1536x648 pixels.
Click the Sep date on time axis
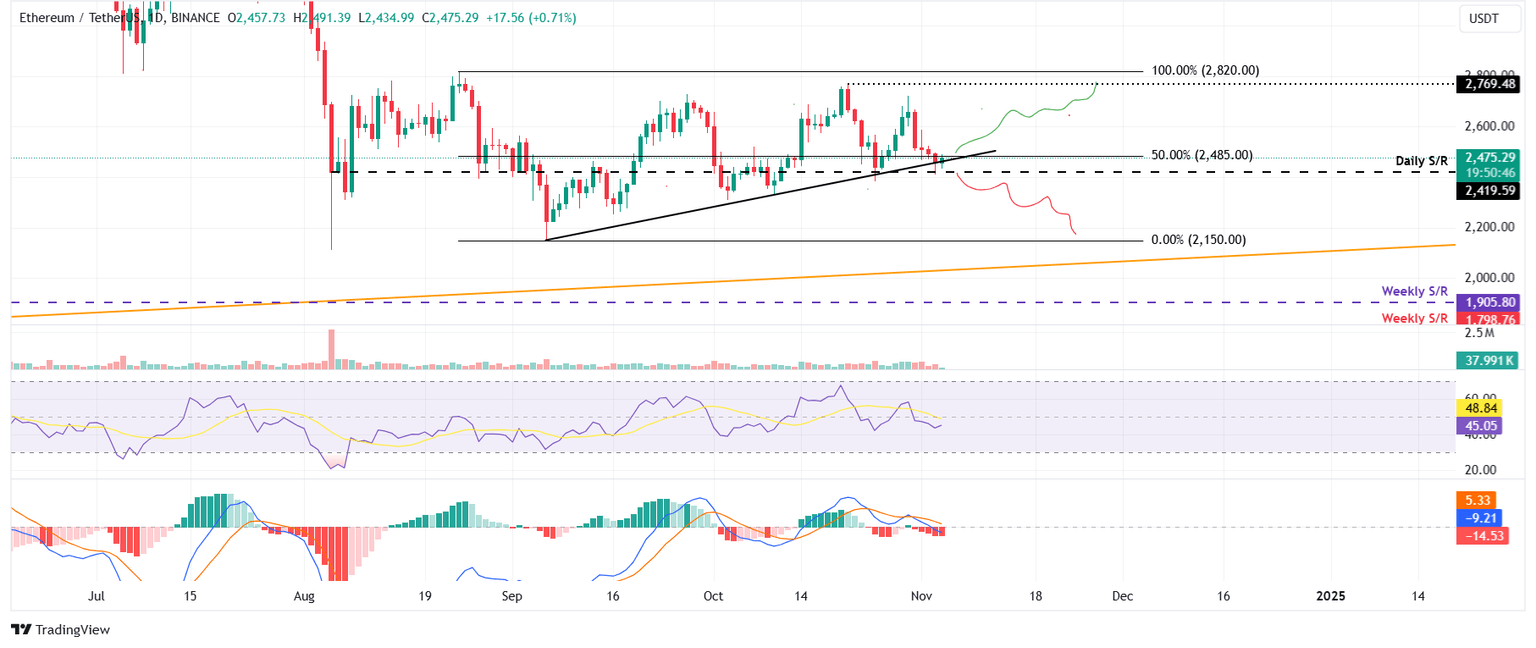tap(512, 595)
